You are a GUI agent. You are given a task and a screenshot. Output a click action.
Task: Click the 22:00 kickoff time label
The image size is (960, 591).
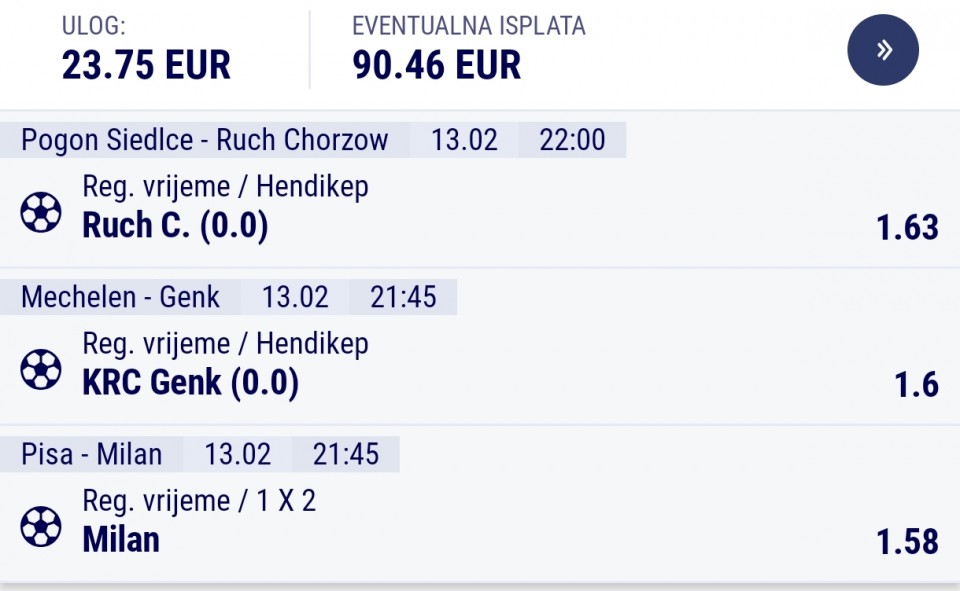[572, 140]
